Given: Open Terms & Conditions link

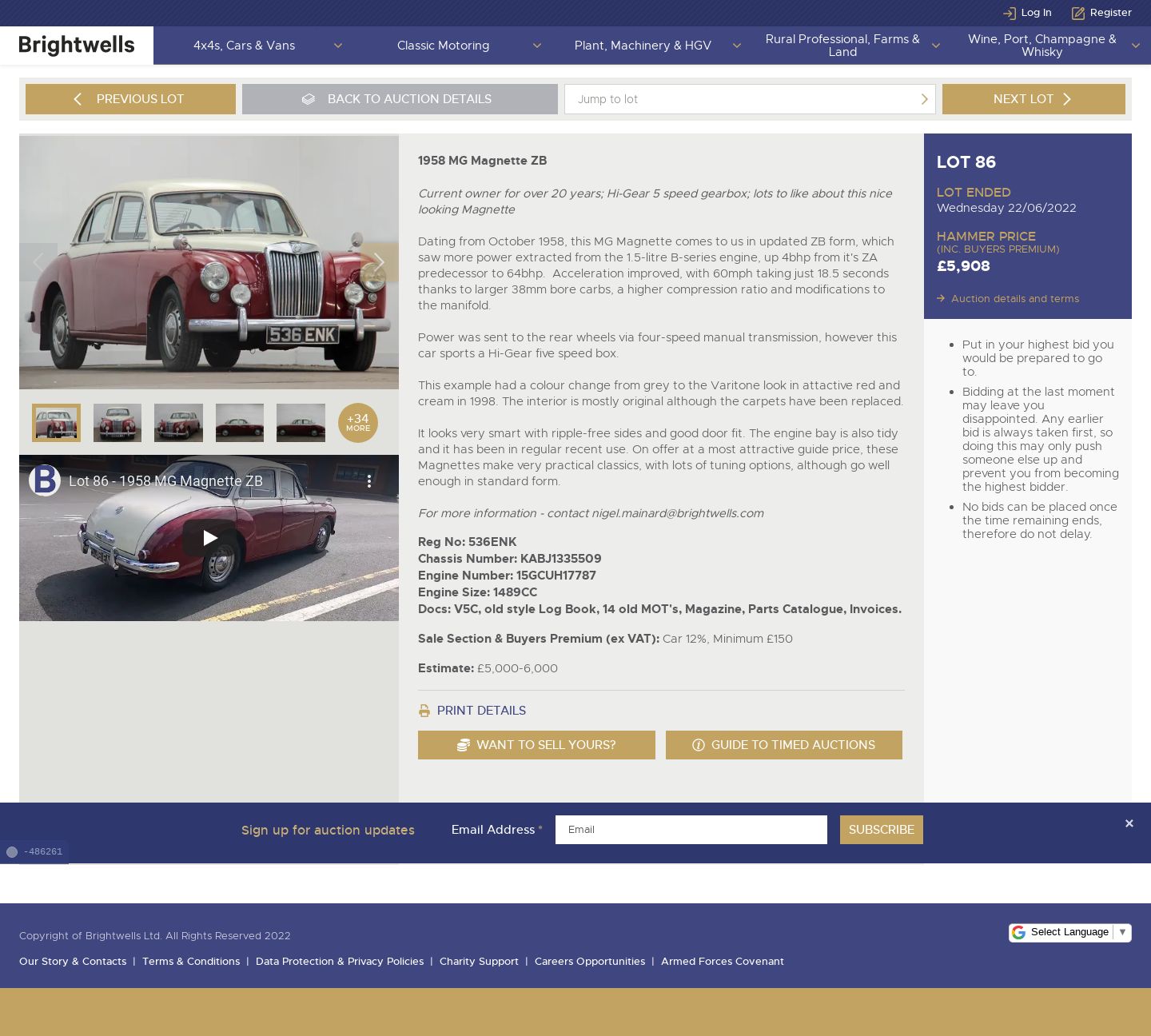Looking at the screenshot, I should tap(191, 962).
